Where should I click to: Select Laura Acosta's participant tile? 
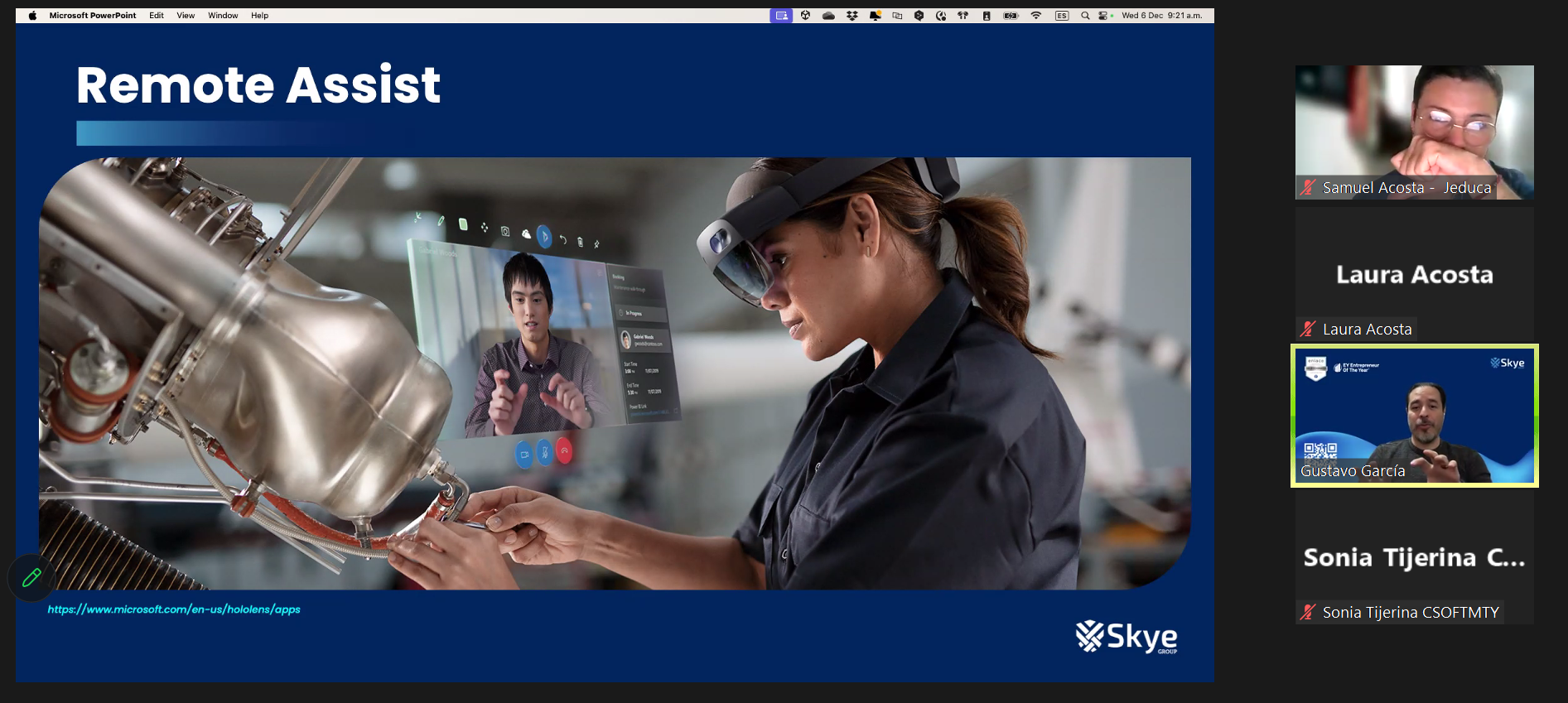(1415, 274)
